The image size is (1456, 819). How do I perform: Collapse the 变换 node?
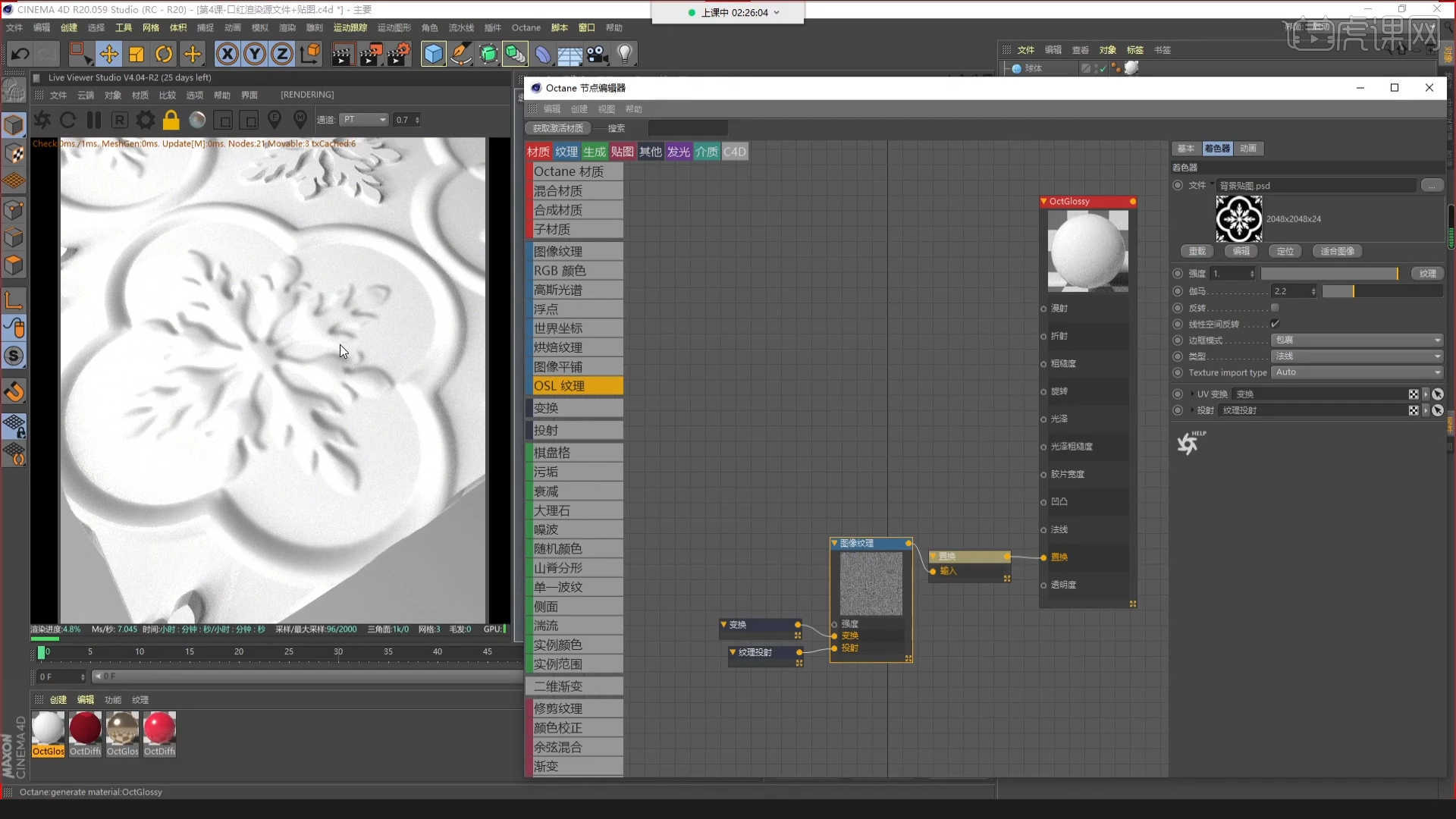click(x=723, y=625)
